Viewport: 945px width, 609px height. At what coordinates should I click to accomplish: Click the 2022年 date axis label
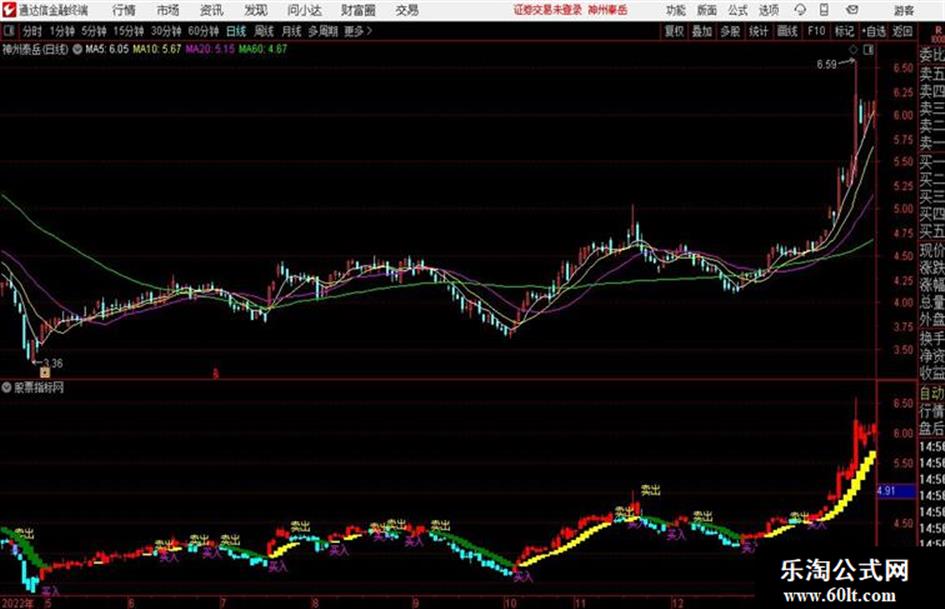coord(17,603)
